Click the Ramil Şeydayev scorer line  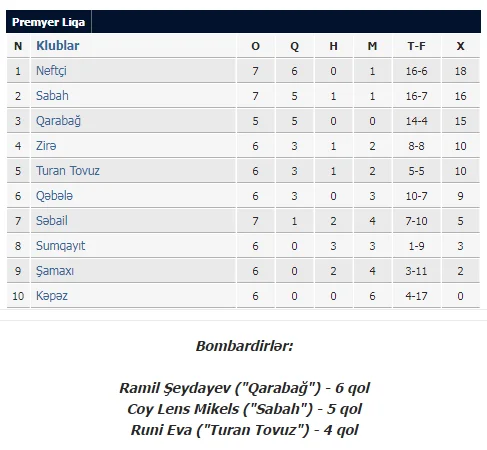[244, 388]
